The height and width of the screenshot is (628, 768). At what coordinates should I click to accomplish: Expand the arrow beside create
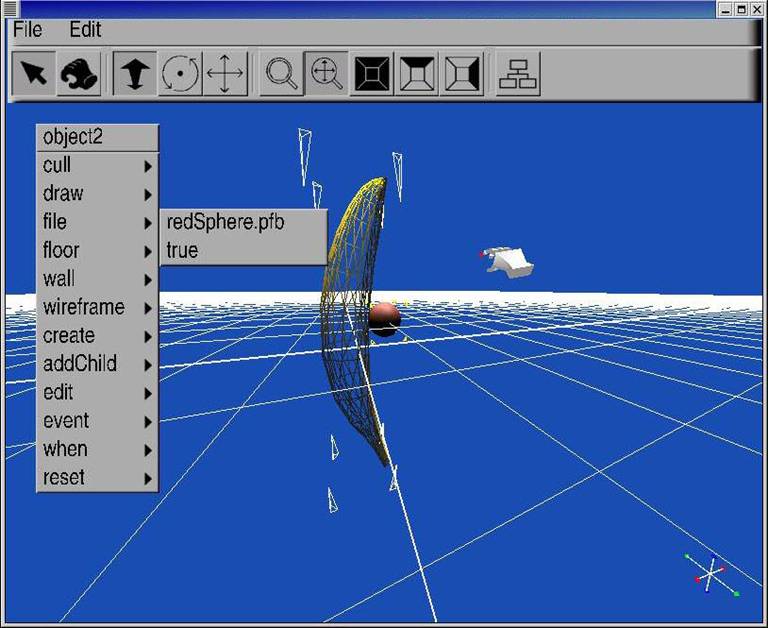point(148,337)
